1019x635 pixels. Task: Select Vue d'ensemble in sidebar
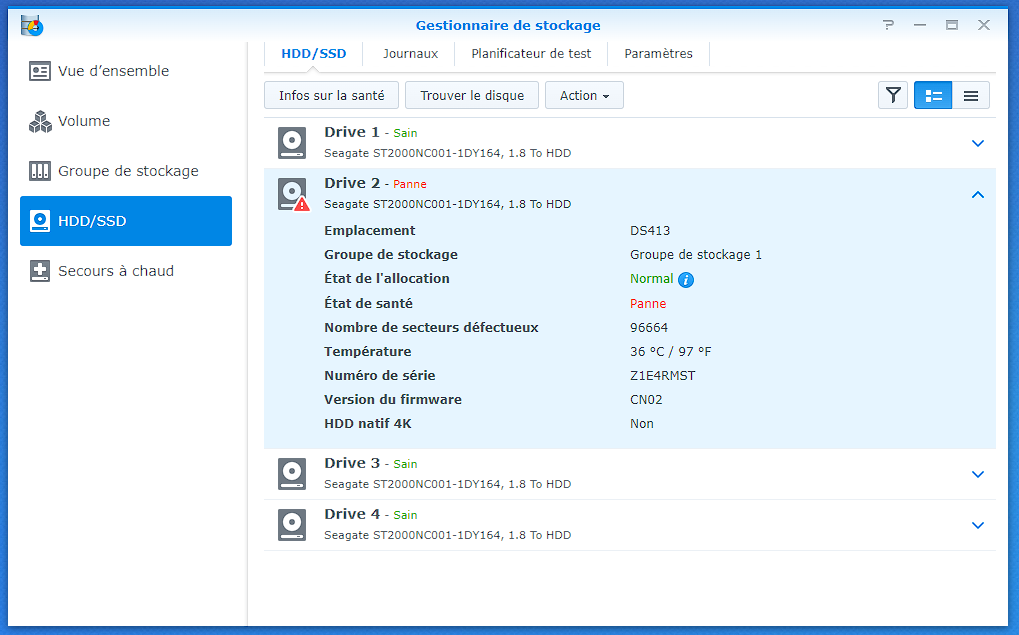click(x=113, y=71)
